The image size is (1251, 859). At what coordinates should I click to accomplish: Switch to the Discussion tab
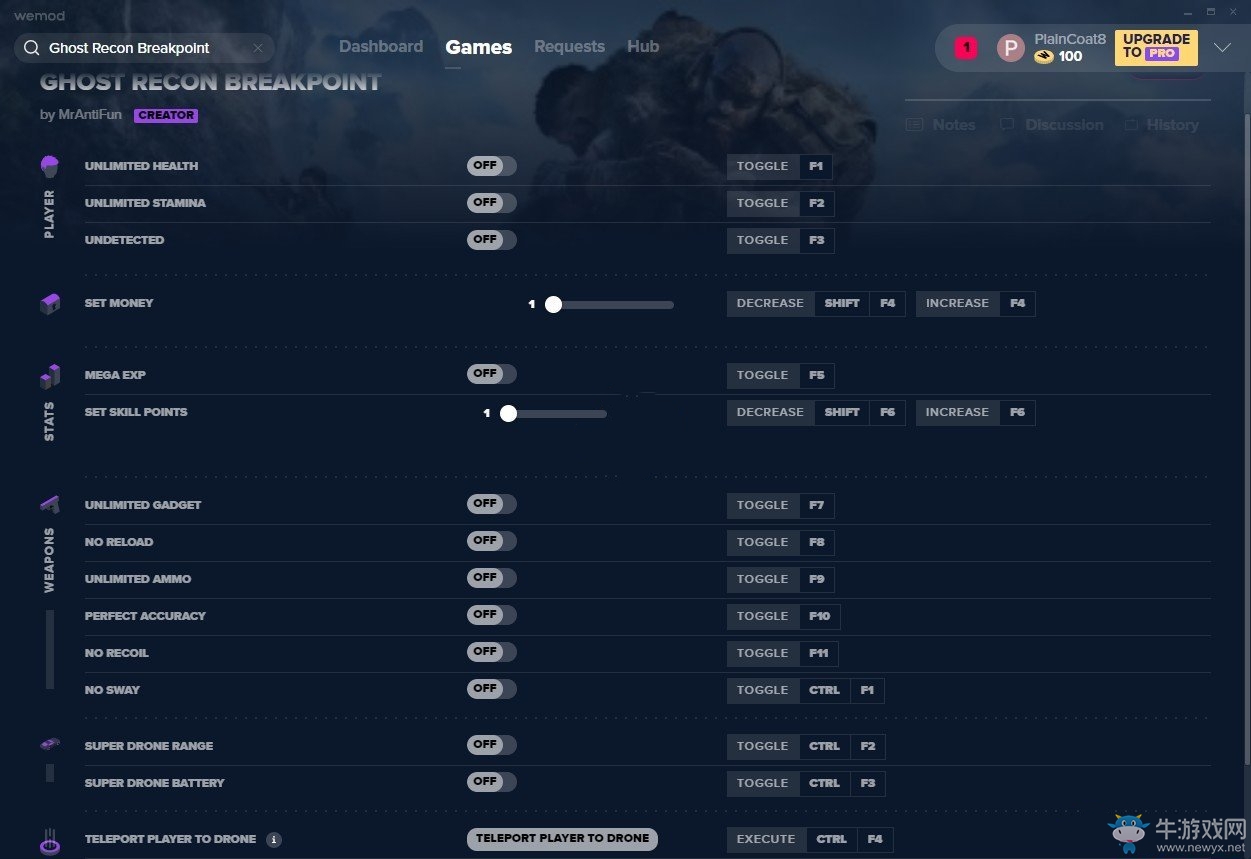tap(1051, 125)
